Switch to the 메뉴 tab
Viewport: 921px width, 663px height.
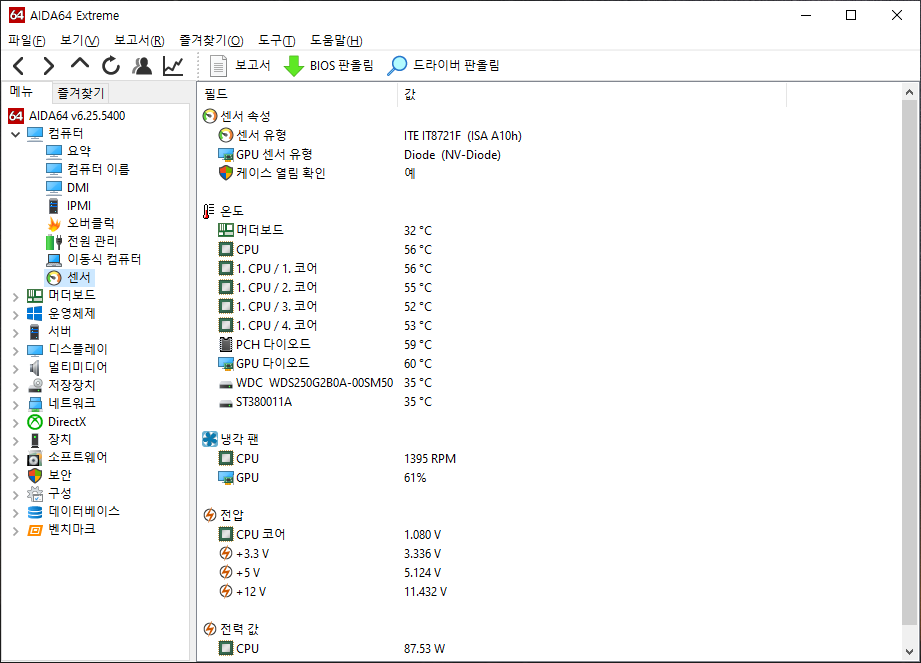[x=21, y=92]
